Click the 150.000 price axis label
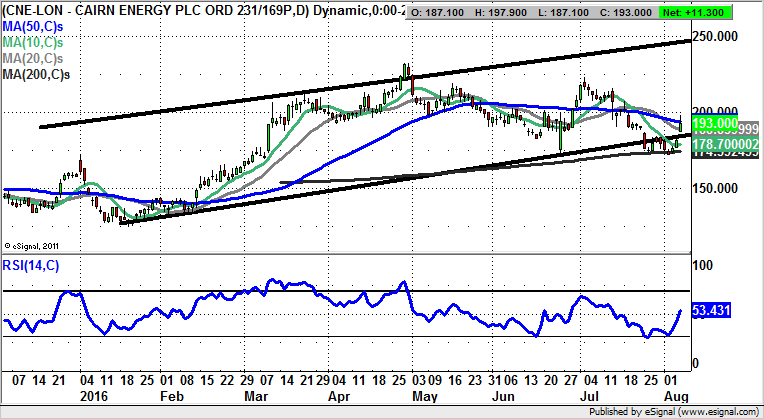Image resolution: width=764 pixels, height=419 pixels. click(x=722, y=188)
